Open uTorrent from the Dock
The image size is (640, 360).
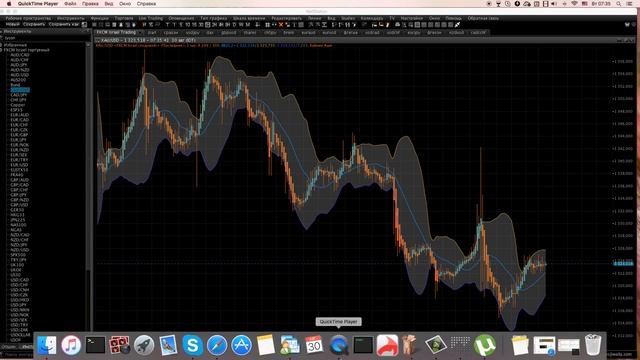pyautogui.click(x=484, y=345)
